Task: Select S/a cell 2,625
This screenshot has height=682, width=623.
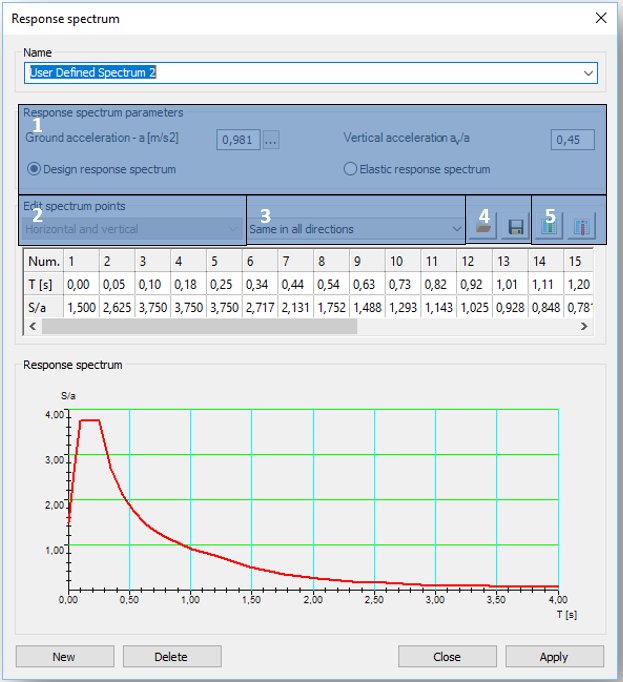Action: [117, 308]
